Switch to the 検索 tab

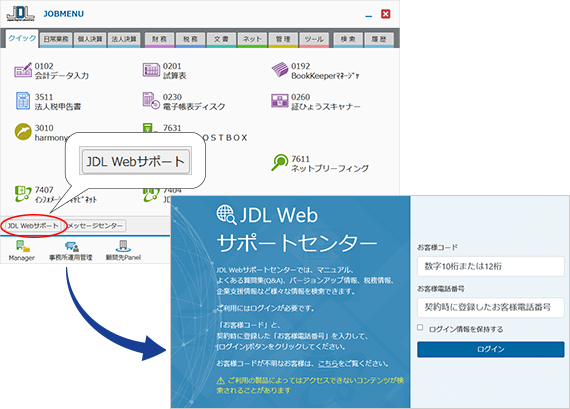click(348, 39)
